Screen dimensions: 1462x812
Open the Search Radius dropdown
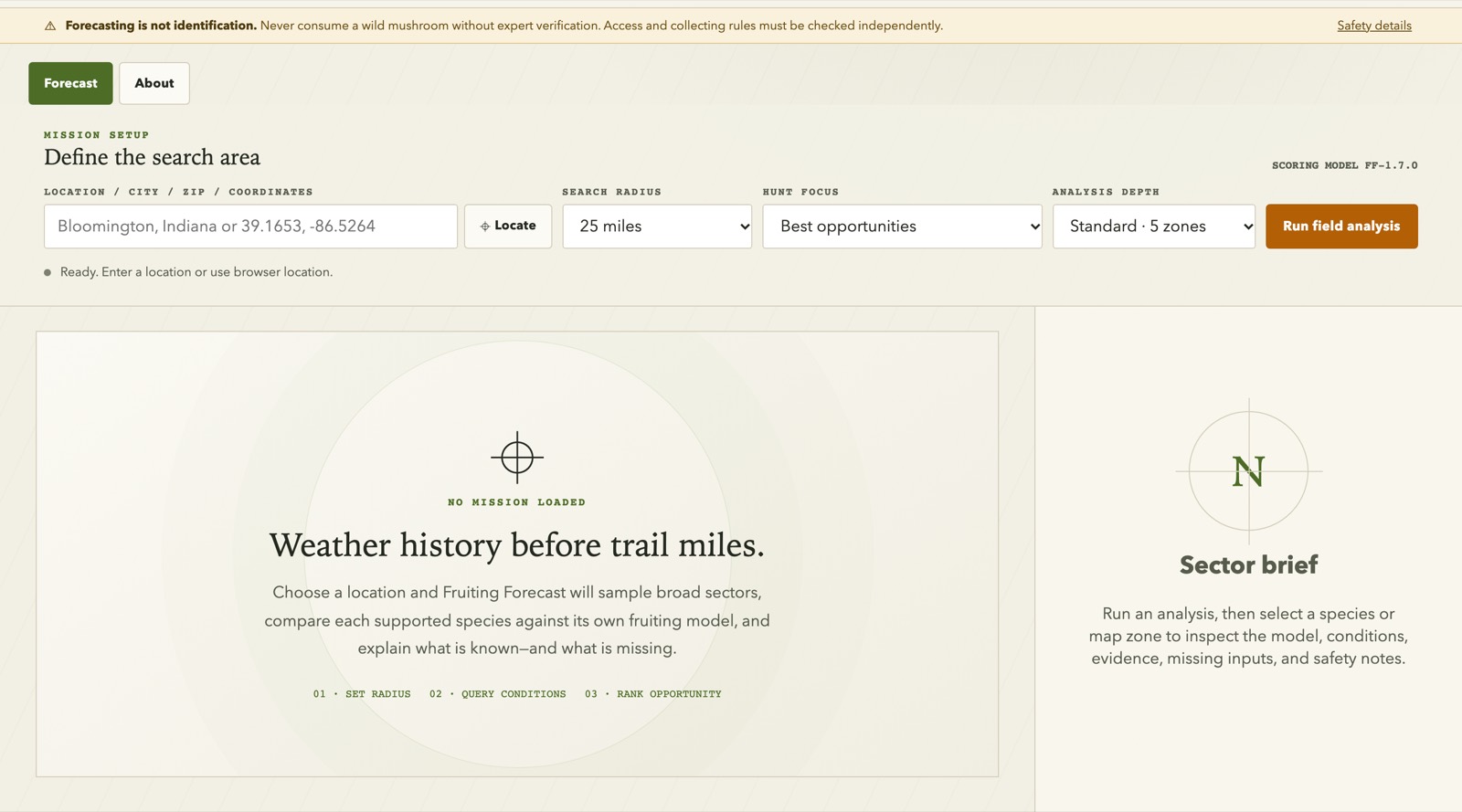(x=657, y=227)
